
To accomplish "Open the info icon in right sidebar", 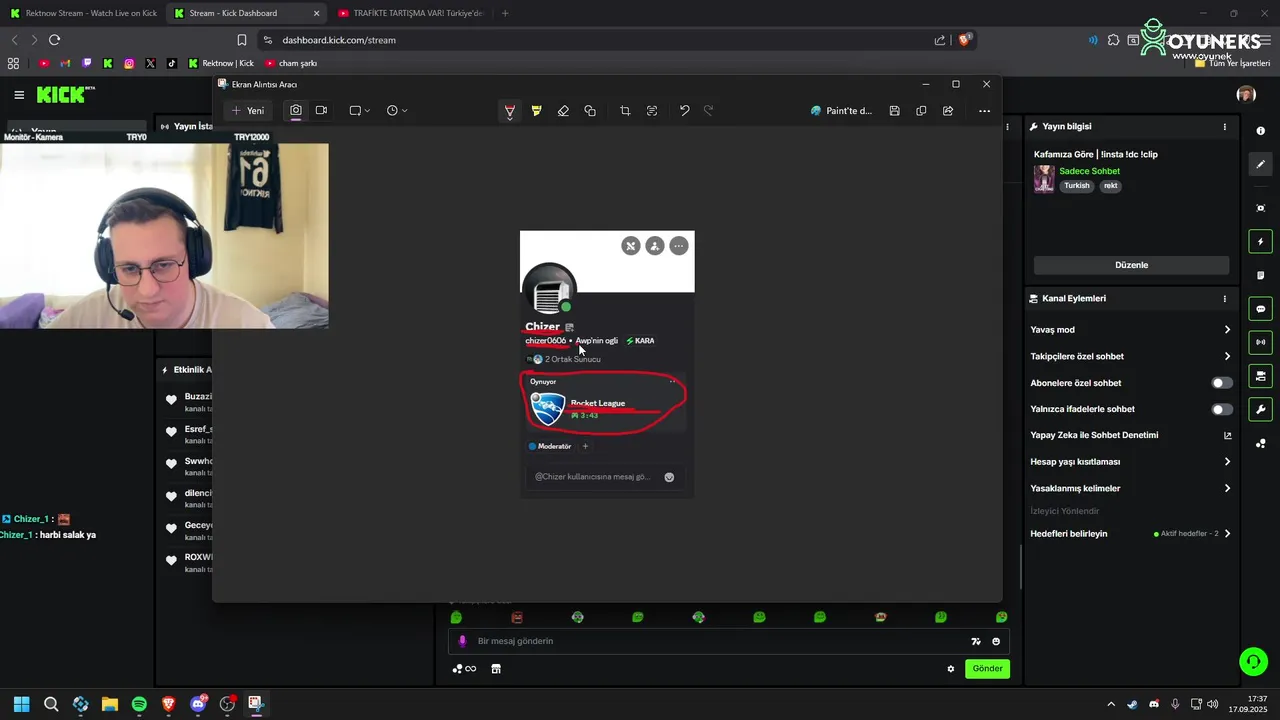I will coord(1260,131).
